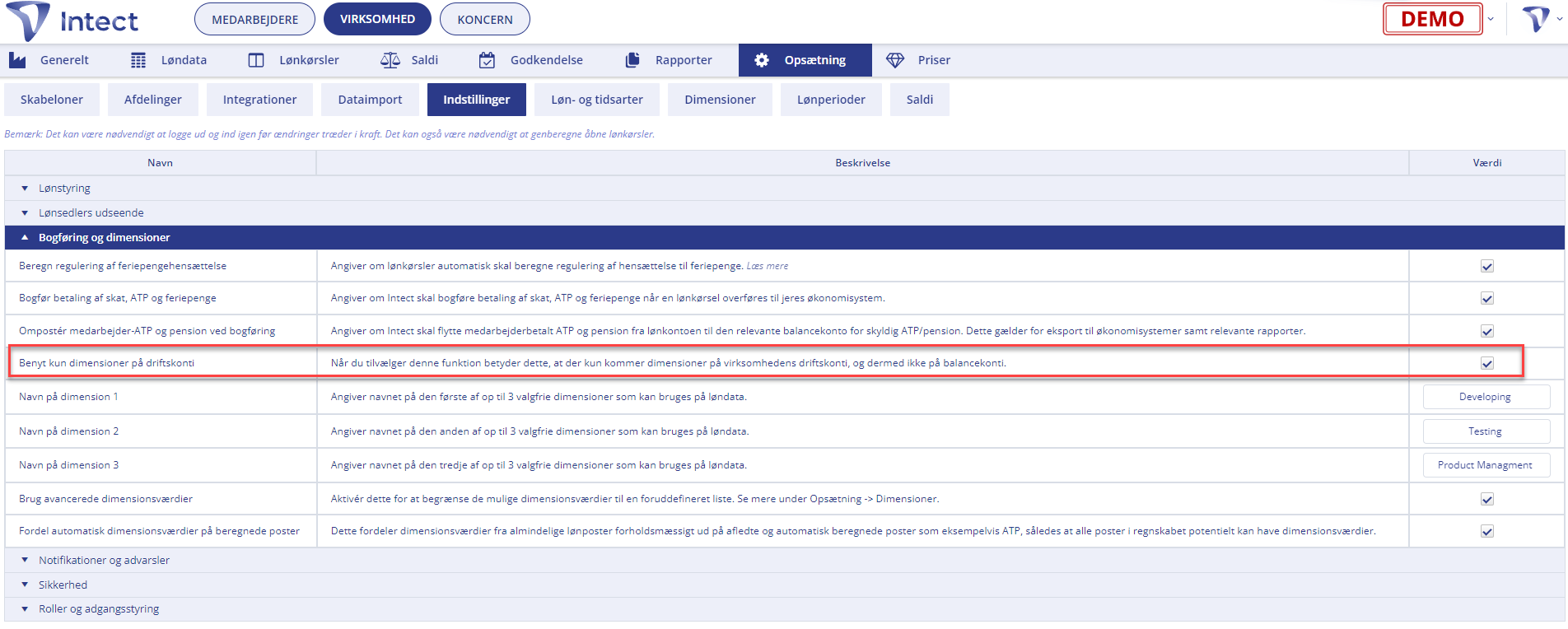This screenshot has width=1568, height=629.
Task: Open the Afdelinger tab
Action: (x=153, y=100)
